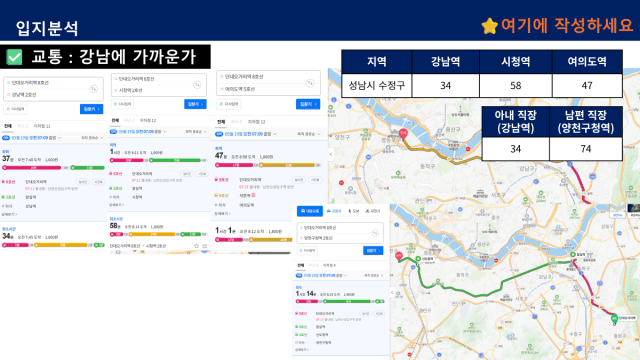The height and width of the screenshot is (360, 640).
Task: Open 지하철 11 tab in 강남역 panel
Action: (x=42, y=126)
